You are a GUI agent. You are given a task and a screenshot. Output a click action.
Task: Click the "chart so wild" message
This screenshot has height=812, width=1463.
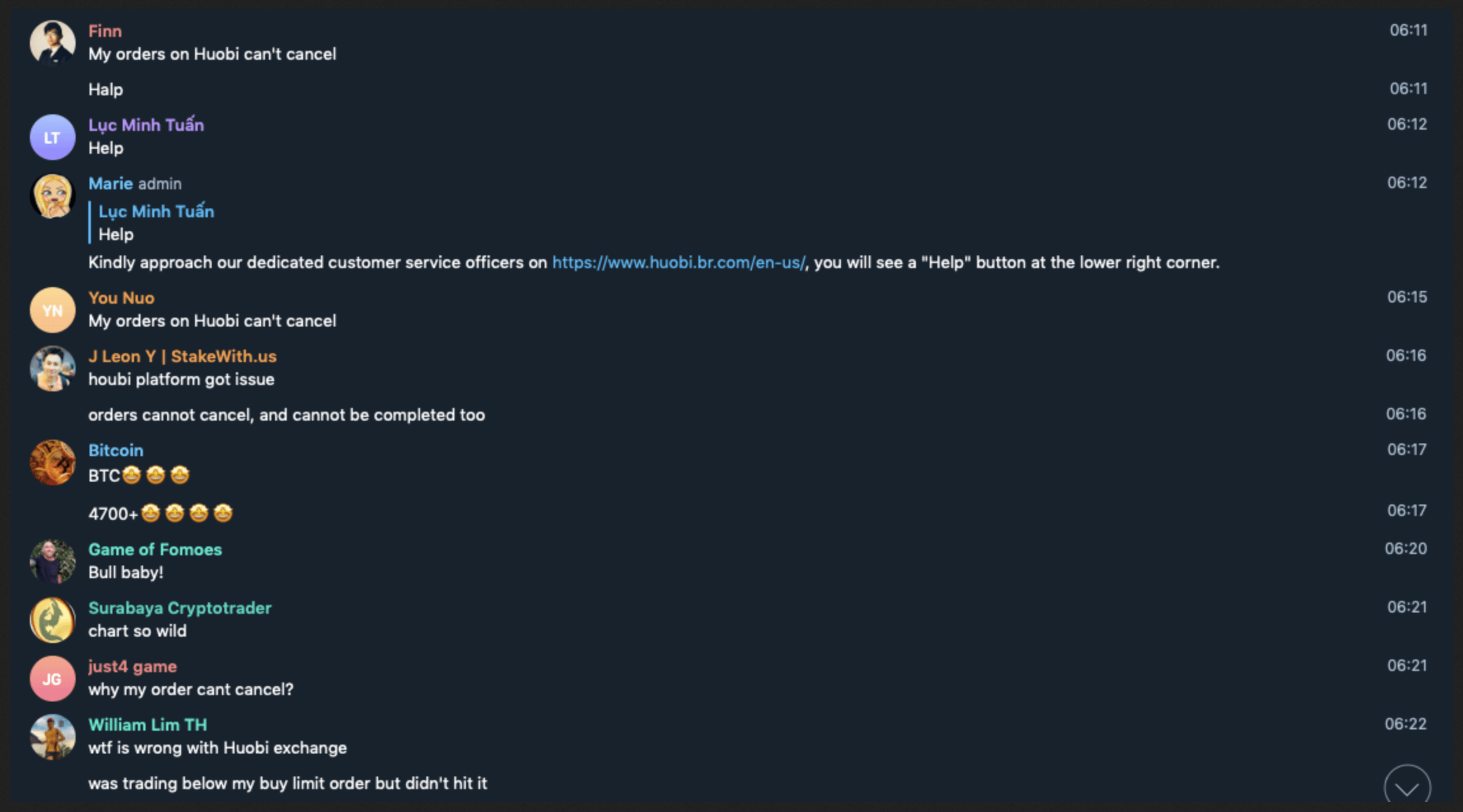tap(137, 631)
